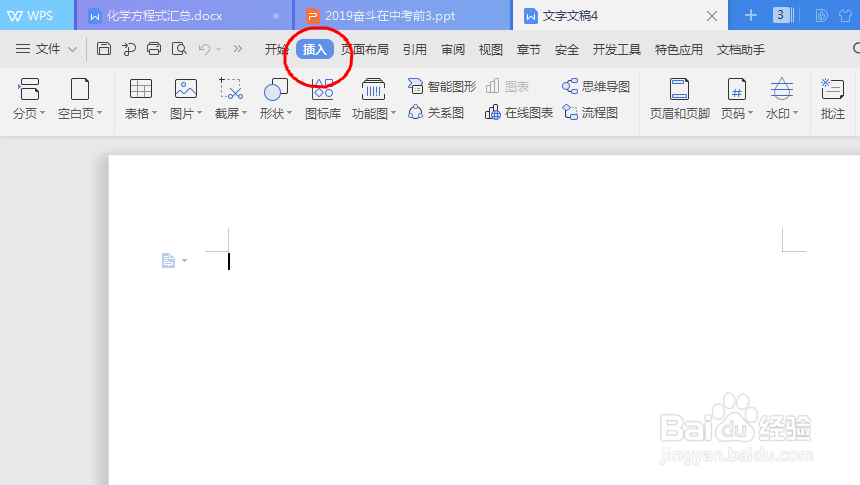Click the document paragraph layout icon

click(168, 260)
